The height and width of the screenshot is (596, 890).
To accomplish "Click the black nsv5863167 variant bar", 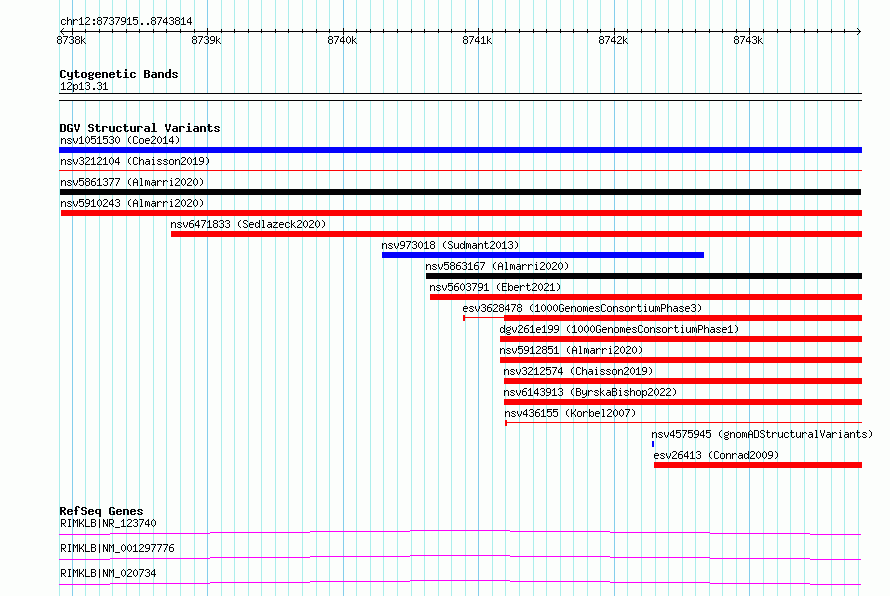I will coord(644,276).
